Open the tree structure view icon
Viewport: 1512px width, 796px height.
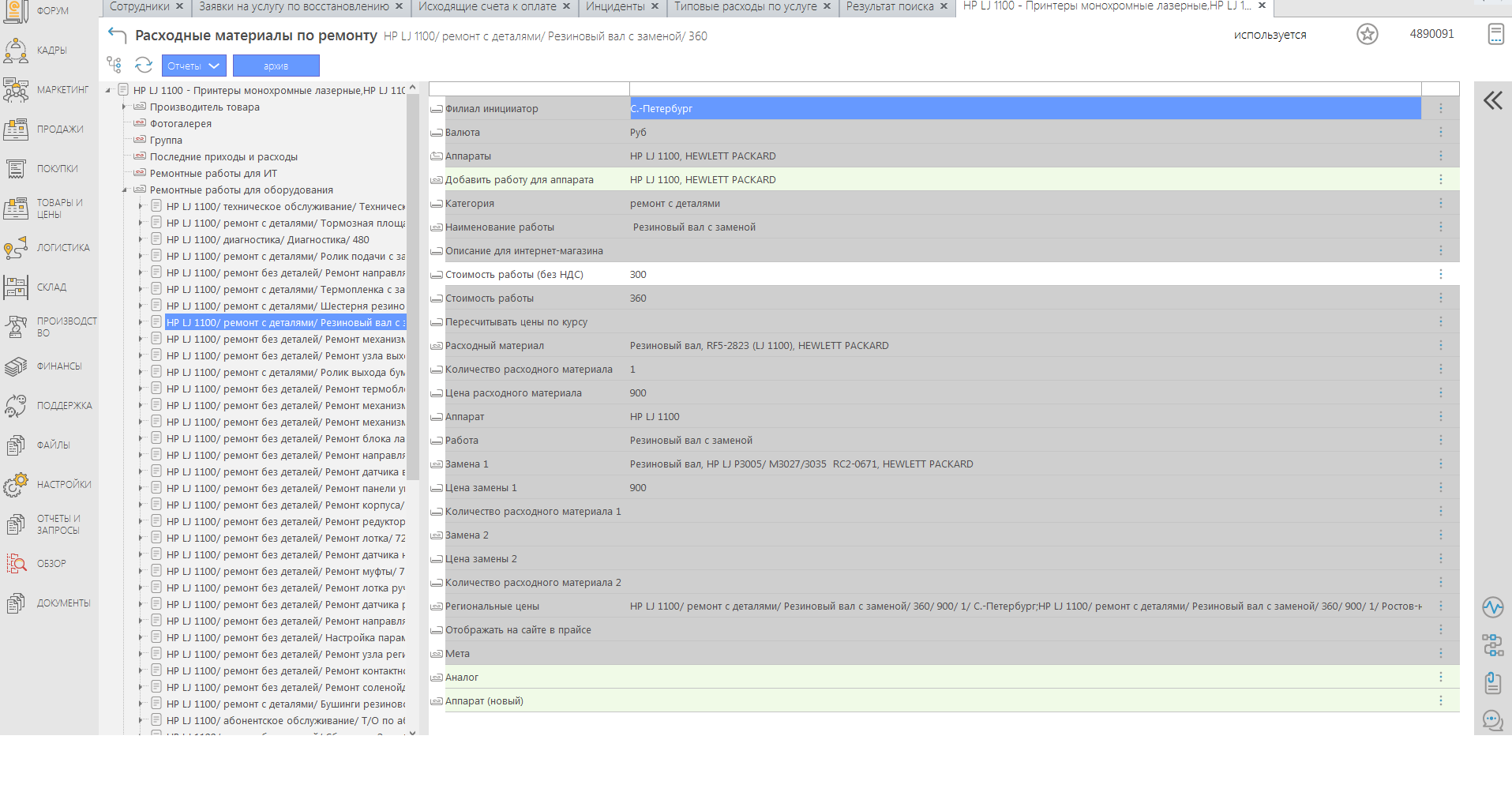point(114,65)
